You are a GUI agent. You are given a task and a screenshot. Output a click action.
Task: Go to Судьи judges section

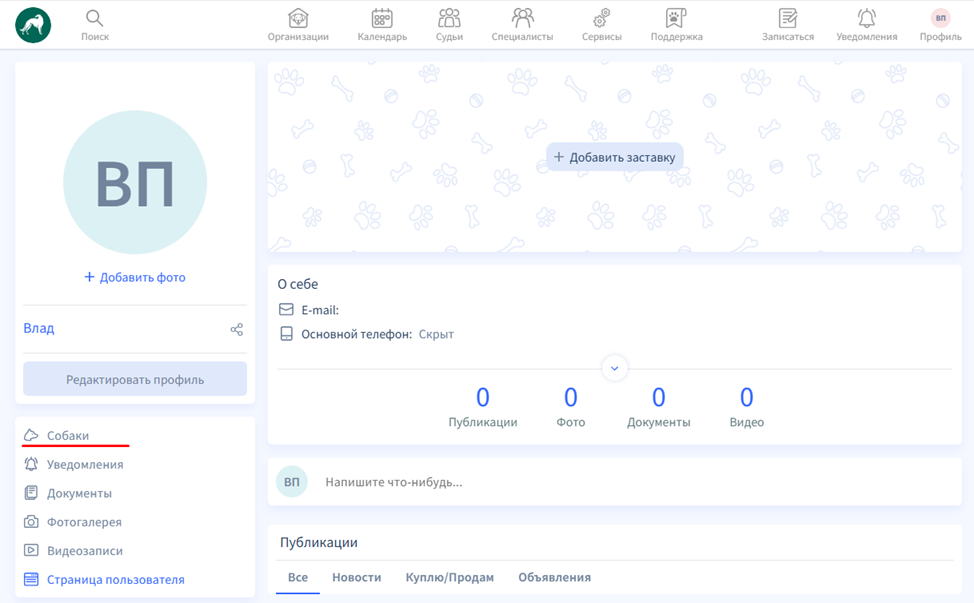(x=449, y=19)
